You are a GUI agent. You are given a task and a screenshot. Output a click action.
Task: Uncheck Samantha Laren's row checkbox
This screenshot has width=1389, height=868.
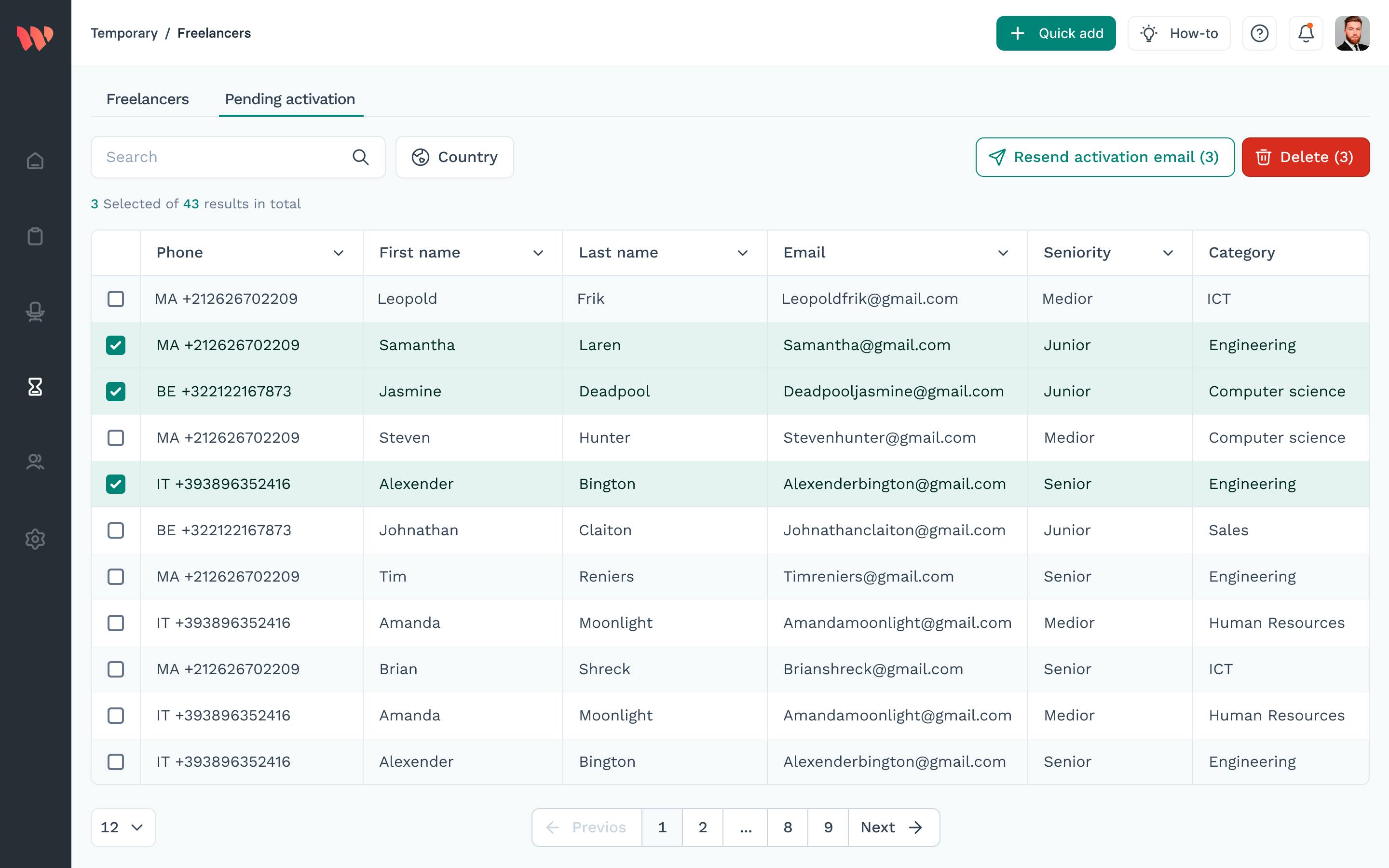click(116, 345)
